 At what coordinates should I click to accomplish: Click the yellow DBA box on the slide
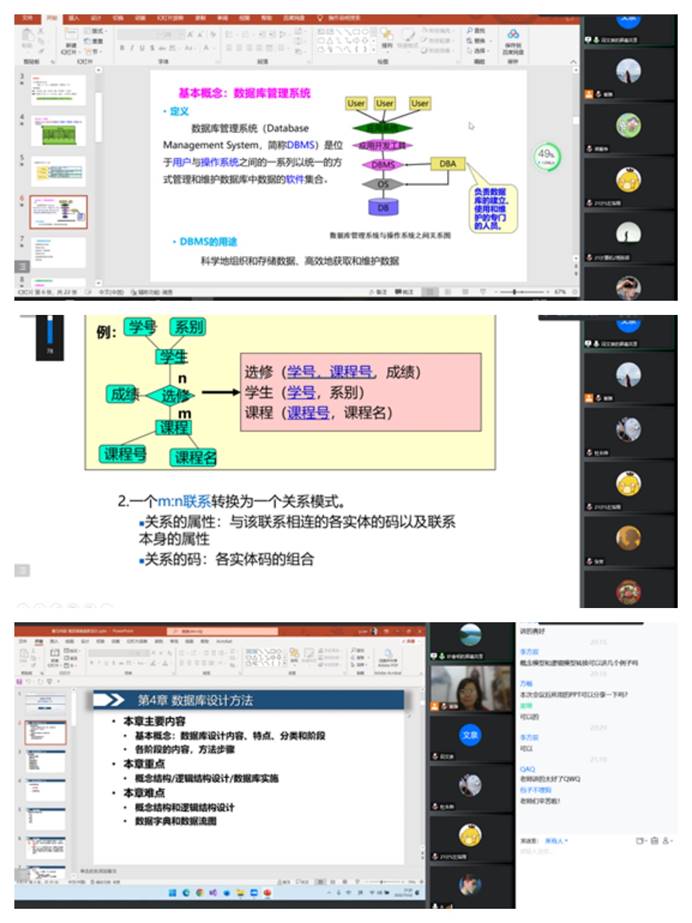coord(447,162)
